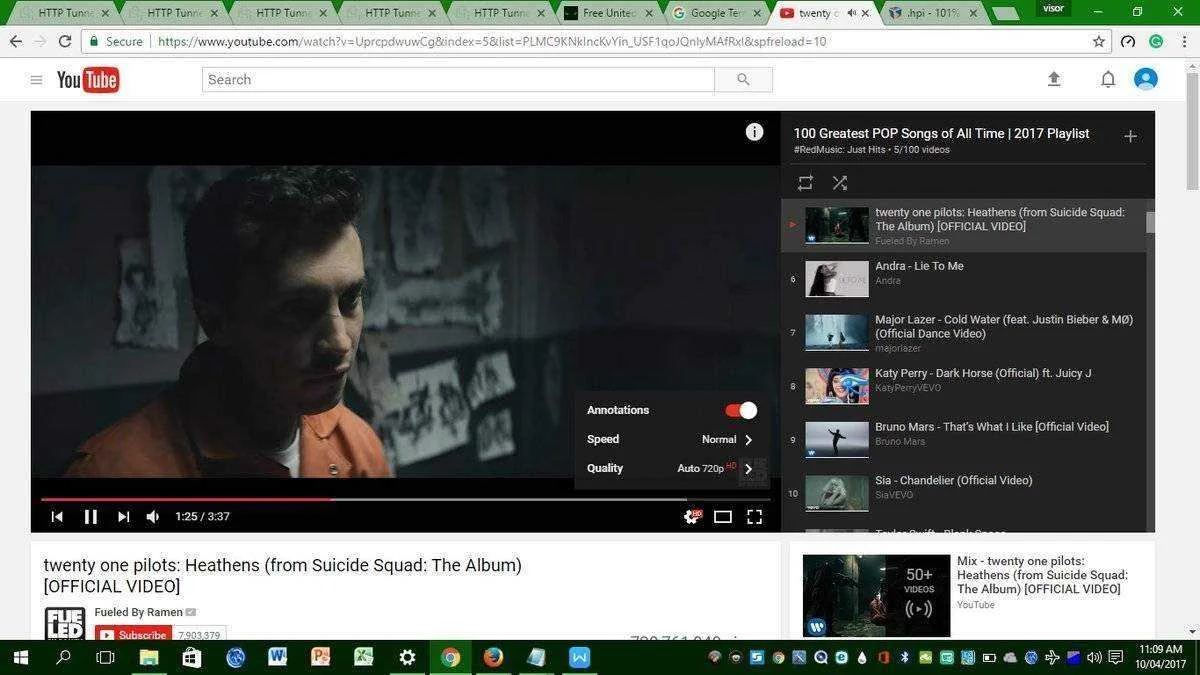The height and width of the screenshot is (675, 1200).
Task: Click the YouTube search input field
Action: pyautogui.click(x=458, y=80)
